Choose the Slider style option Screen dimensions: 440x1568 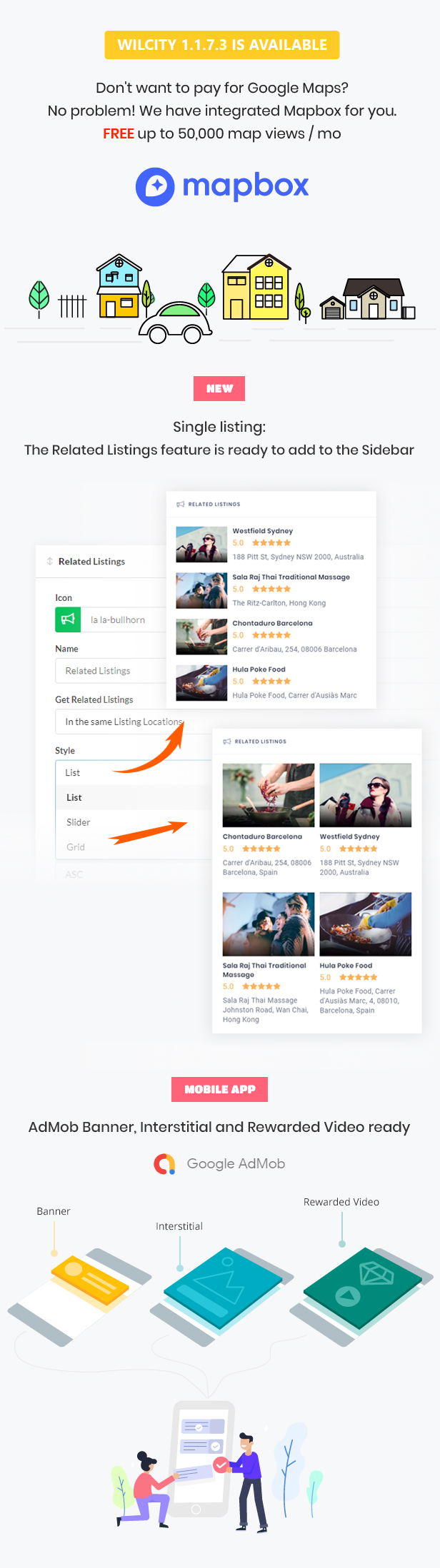coord(79,822)
